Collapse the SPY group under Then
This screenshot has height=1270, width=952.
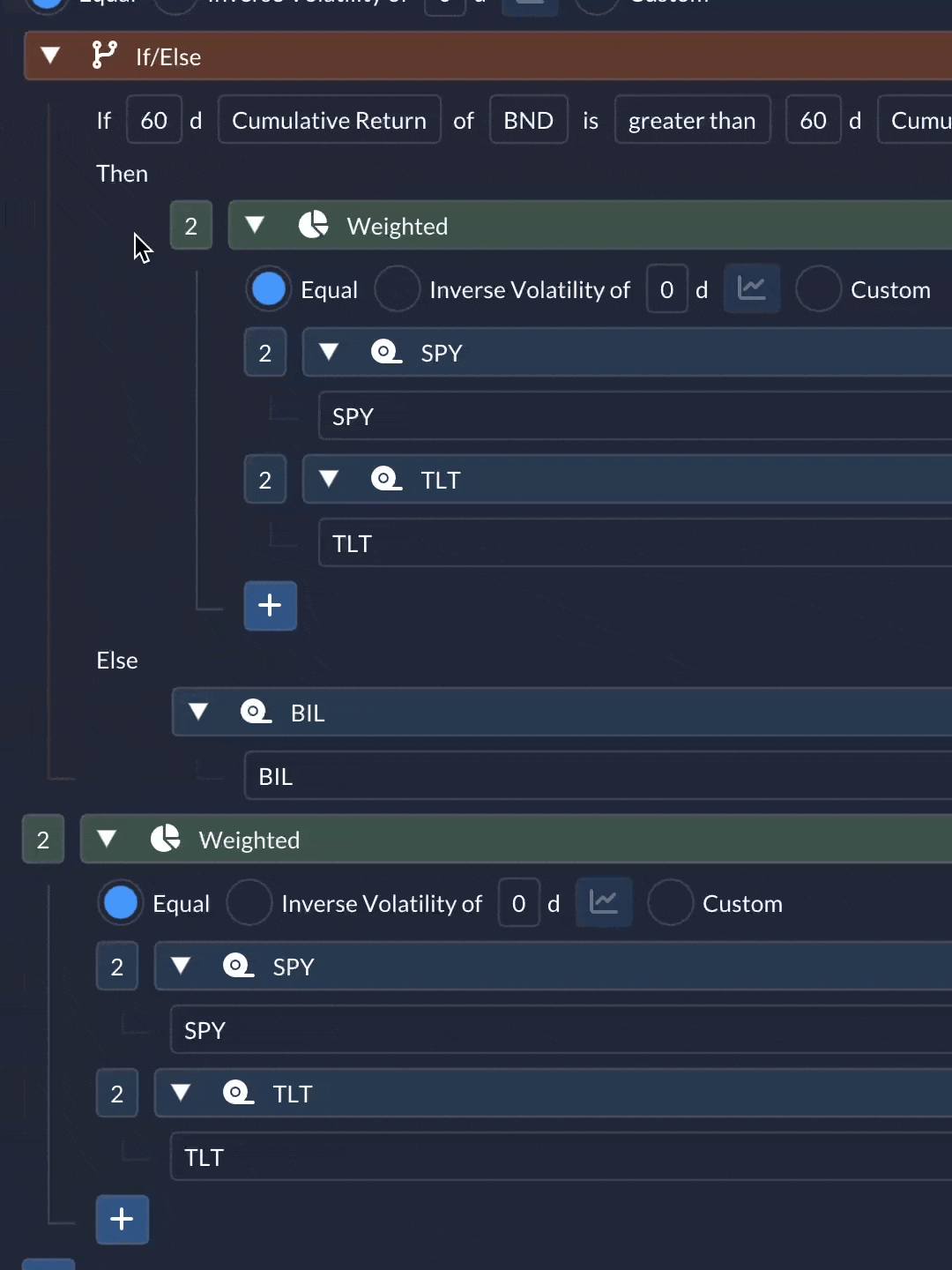[329, 352]
